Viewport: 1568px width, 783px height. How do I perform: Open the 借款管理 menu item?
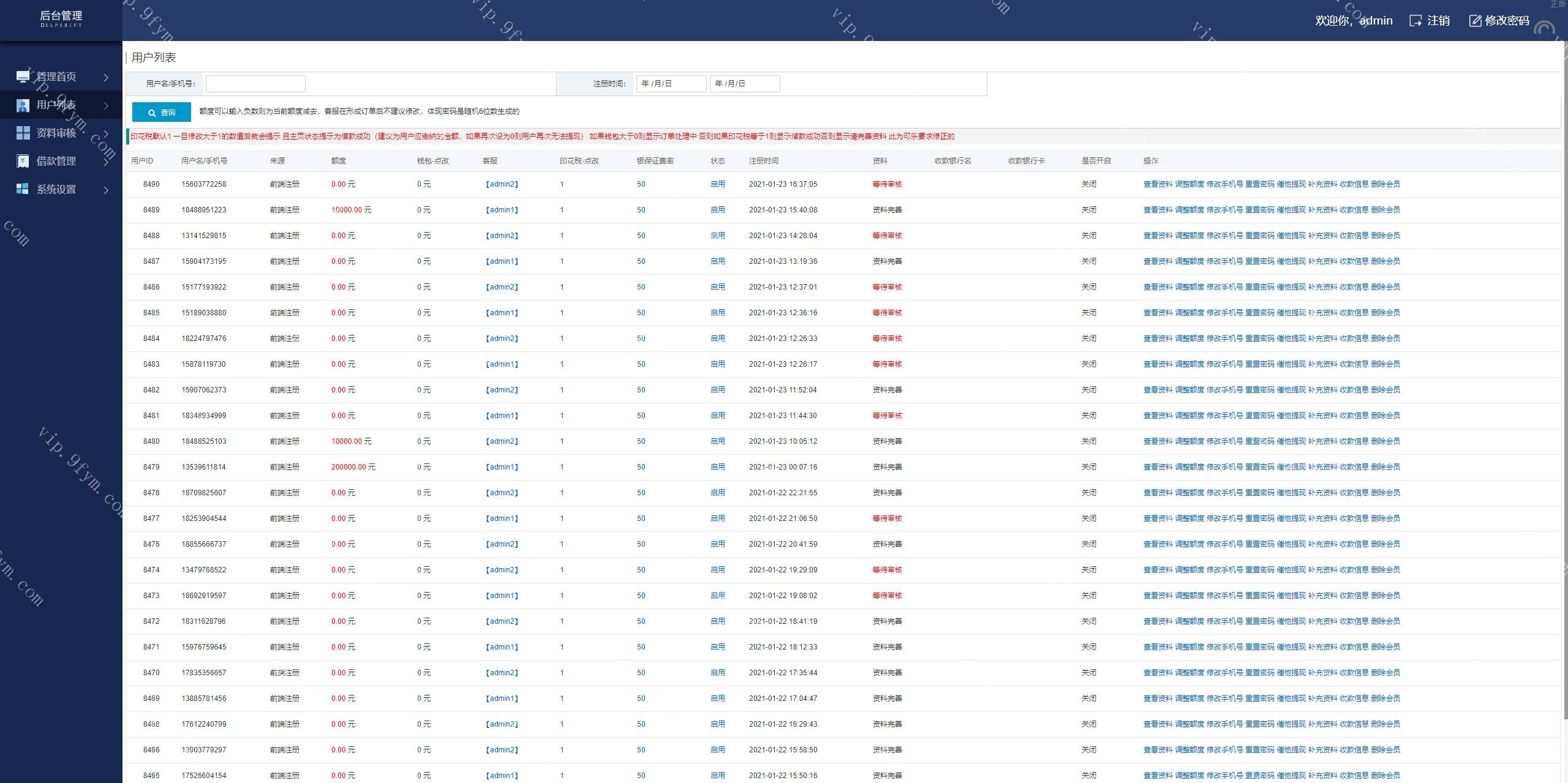click(x=56, y=161)
